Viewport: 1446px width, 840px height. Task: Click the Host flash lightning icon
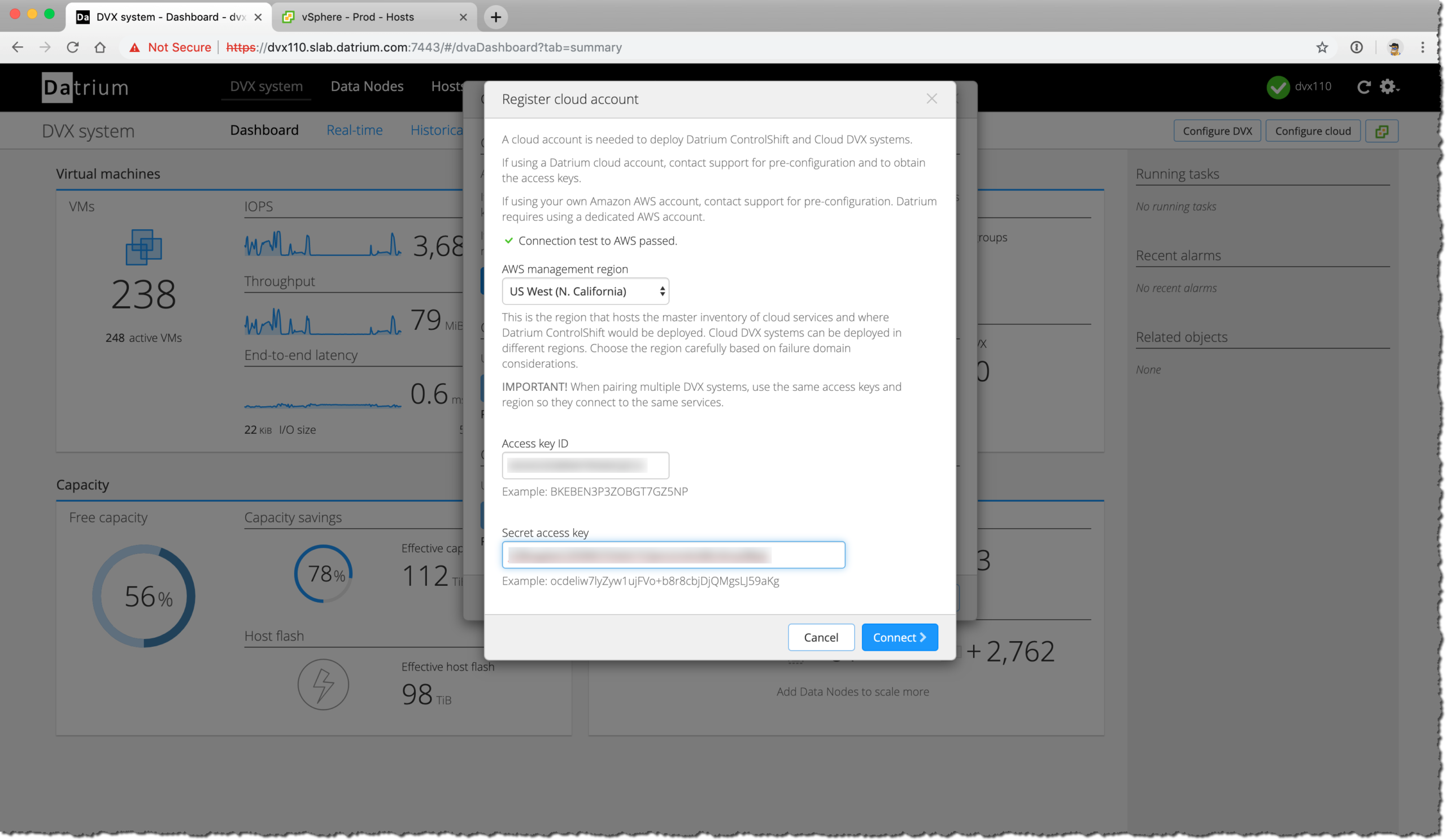pos(323,685)
